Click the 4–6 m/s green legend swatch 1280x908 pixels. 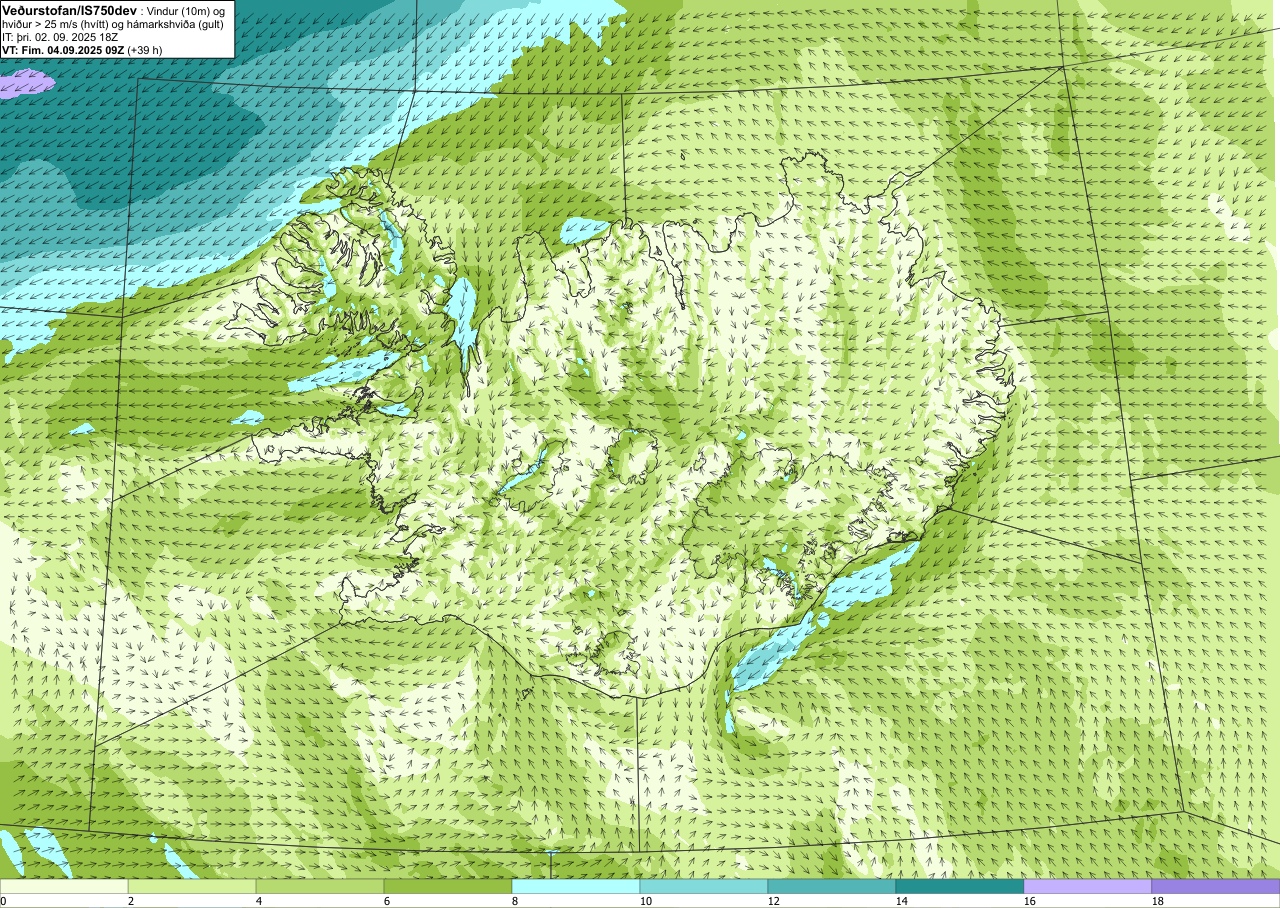click(320, 886)
